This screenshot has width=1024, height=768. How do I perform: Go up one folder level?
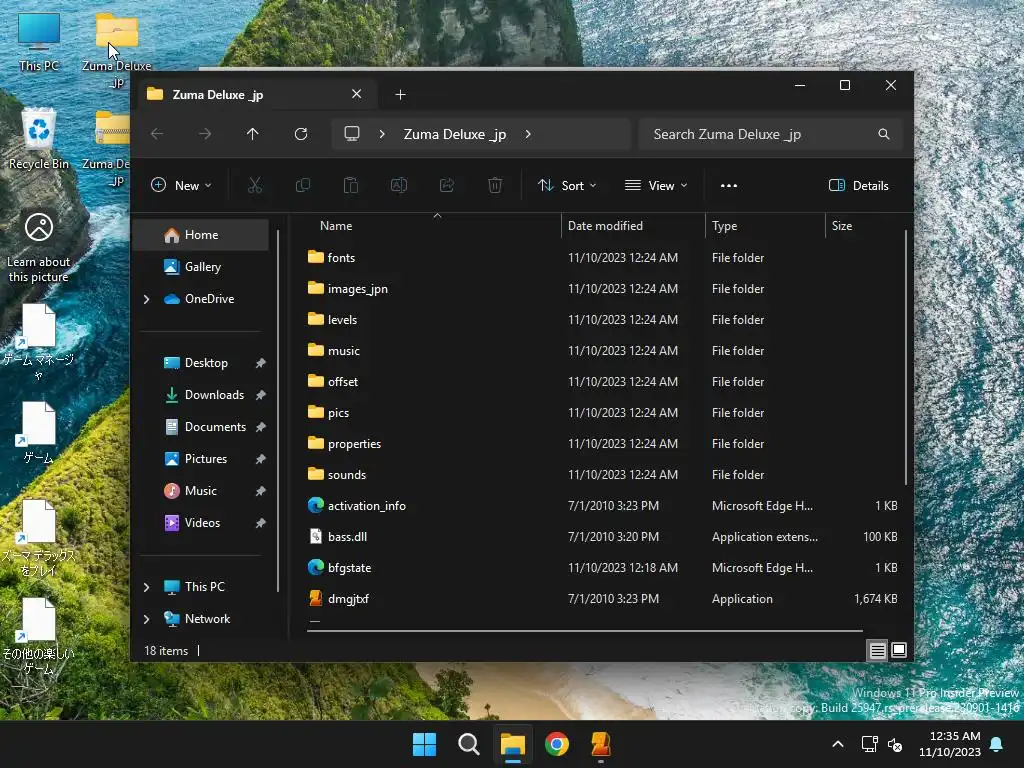(x=253, y=134)
